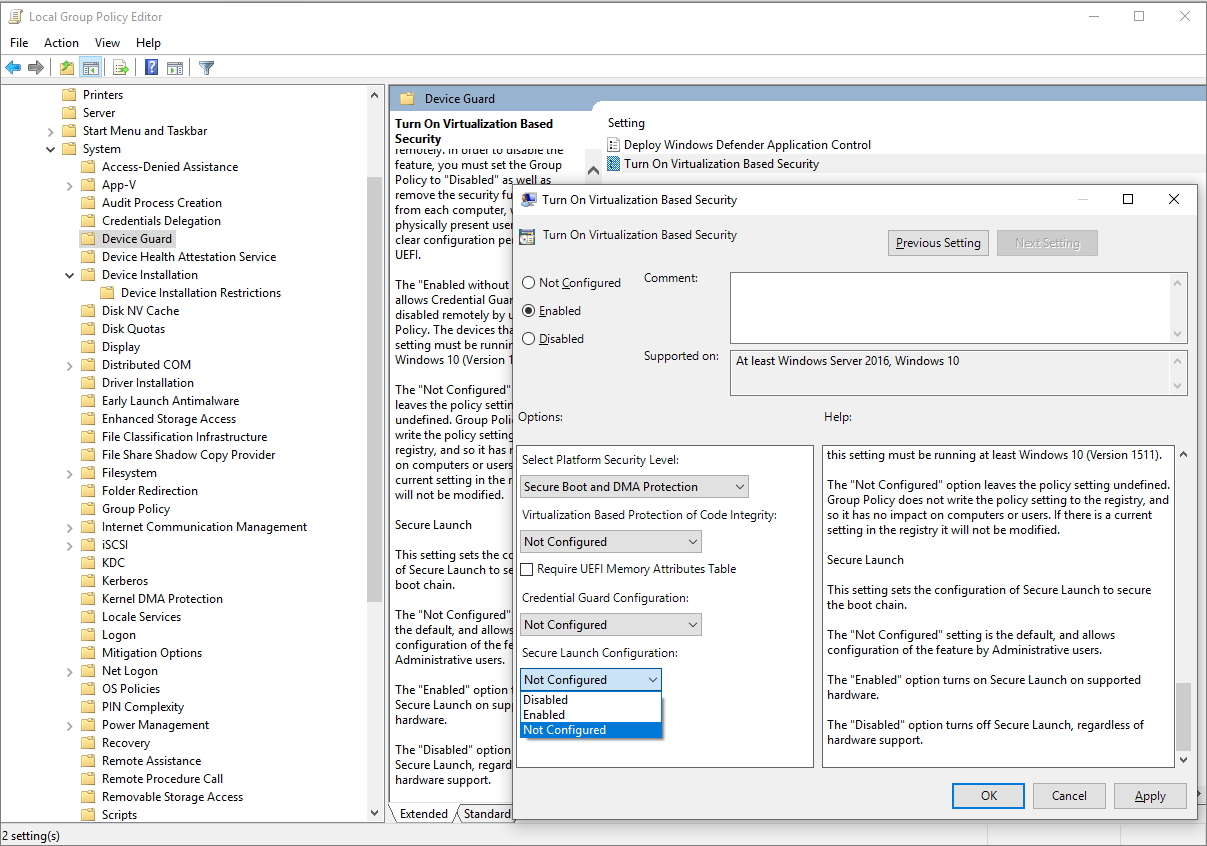Open the Credential Guard Configuration dropdown
Screen dimensions: 1207x846
pyautogui.click(x=610, y=625)
